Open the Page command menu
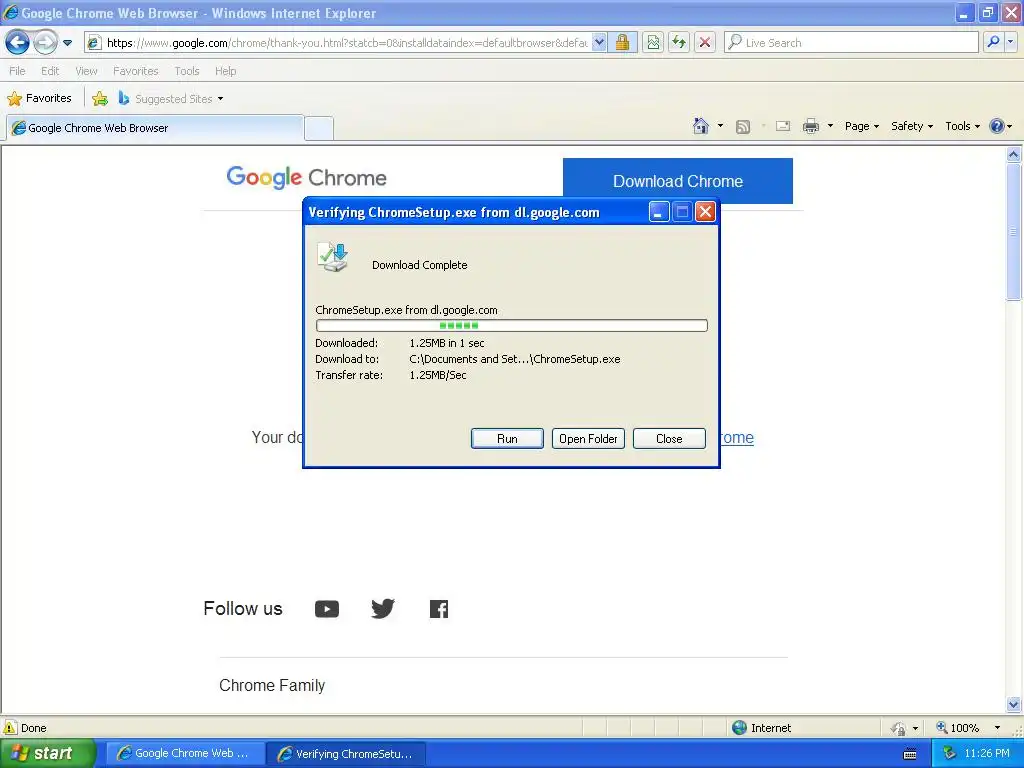 pos(861,126)
